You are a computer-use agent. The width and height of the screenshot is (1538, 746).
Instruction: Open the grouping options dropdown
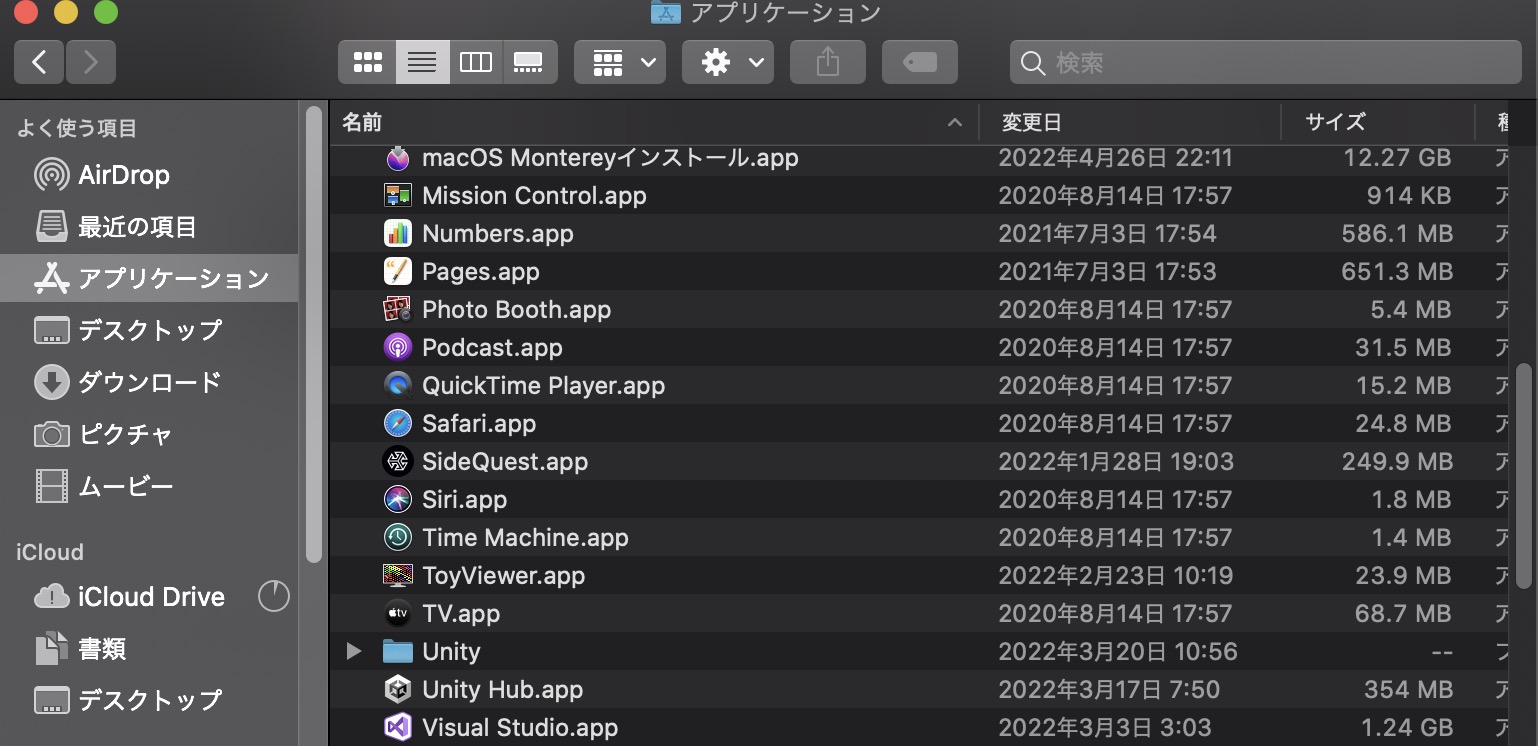tap(619, 62)
